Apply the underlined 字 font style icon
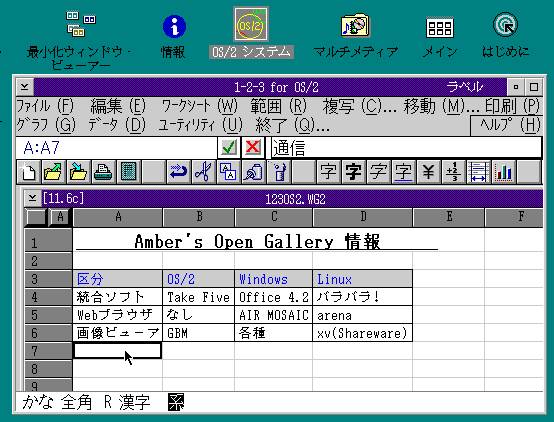The image size is (554, 422). point(403,172)
